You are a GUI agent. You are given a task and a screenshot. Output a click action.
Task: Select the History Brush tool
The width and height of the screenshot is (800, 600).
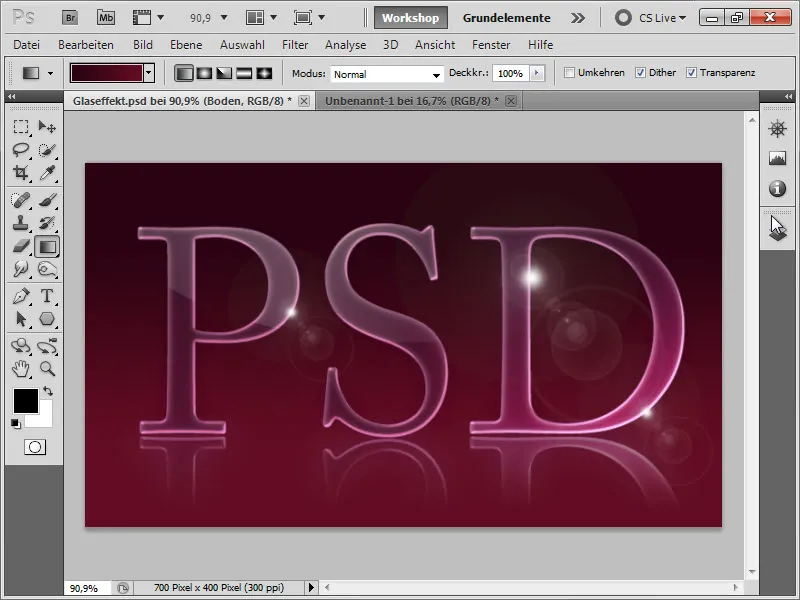click(x=47, y=223)
